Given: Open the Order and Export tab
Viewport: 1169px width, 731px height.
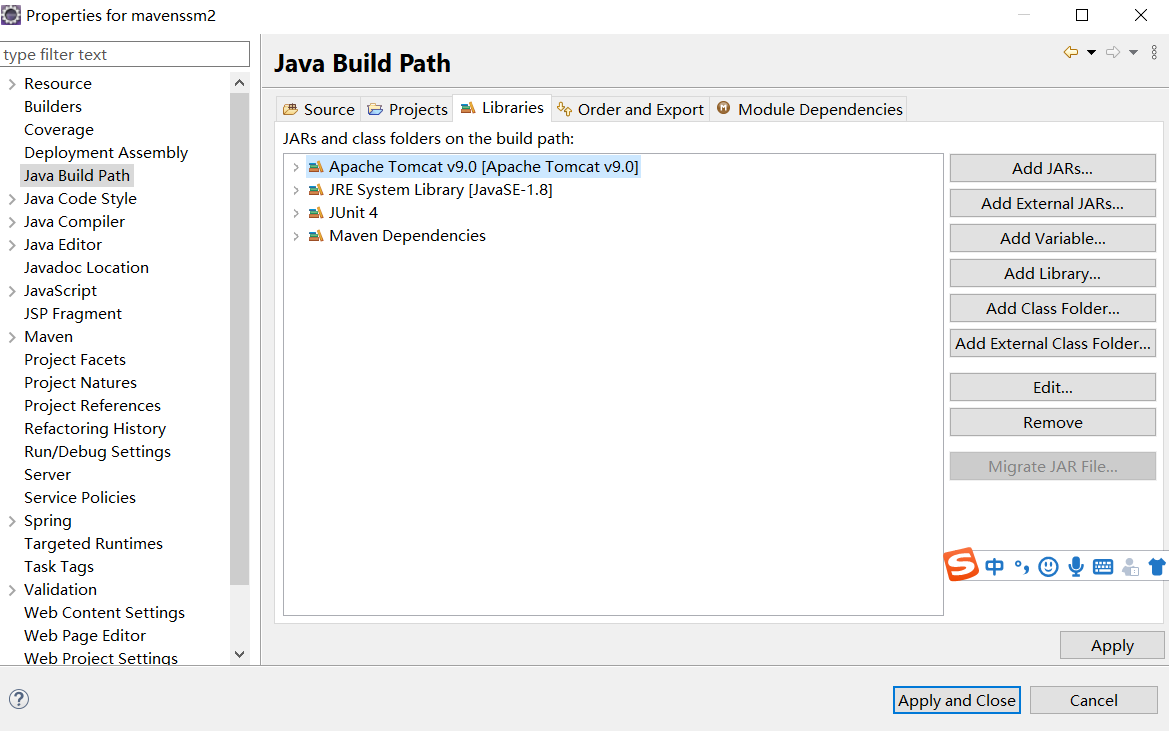Looking at the screenshot, I should coord(631,110).
